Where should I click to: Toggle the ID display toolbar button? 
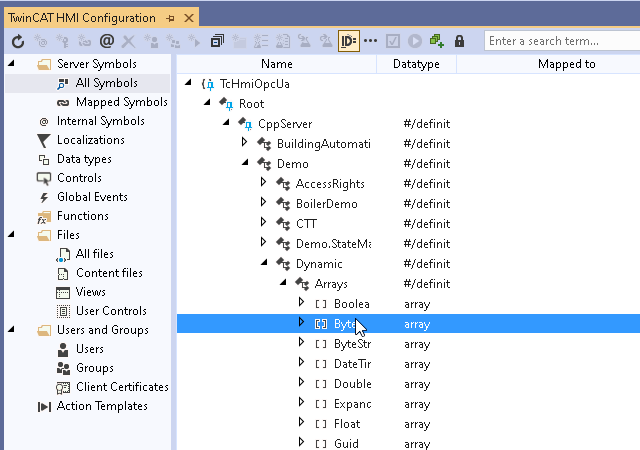point(349,41)
